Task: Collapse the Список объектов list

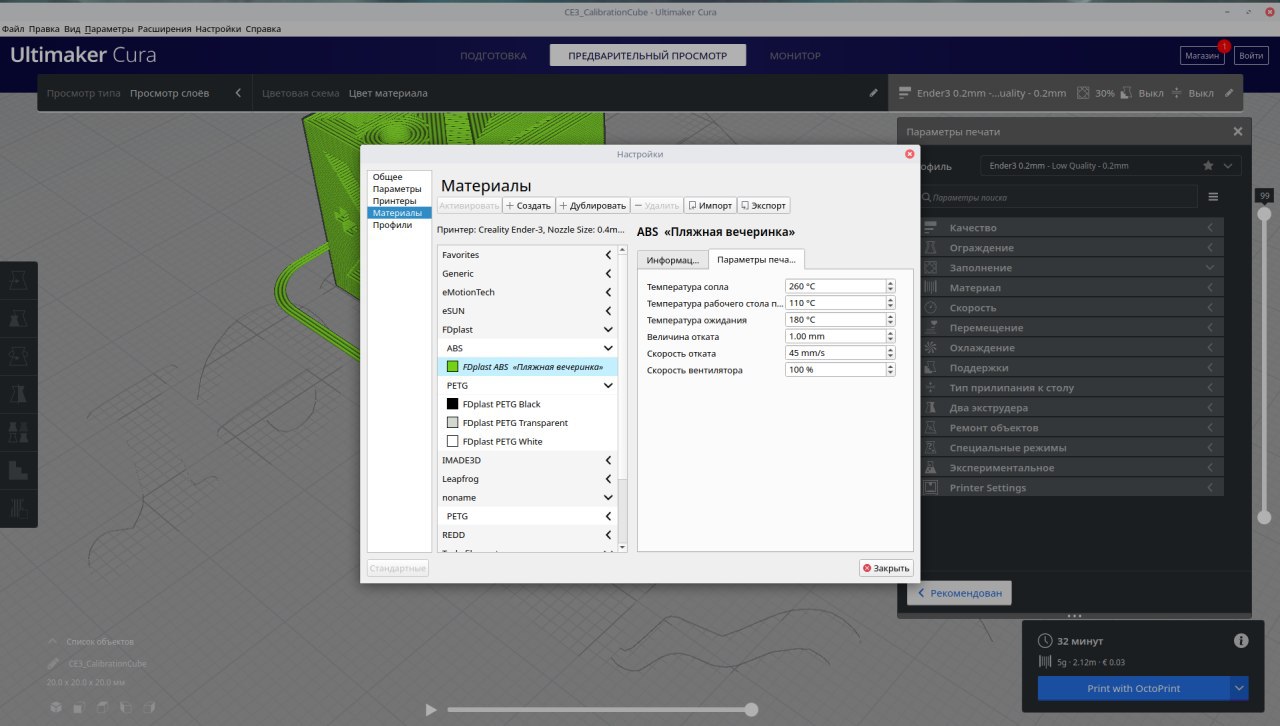Action: 52,642
